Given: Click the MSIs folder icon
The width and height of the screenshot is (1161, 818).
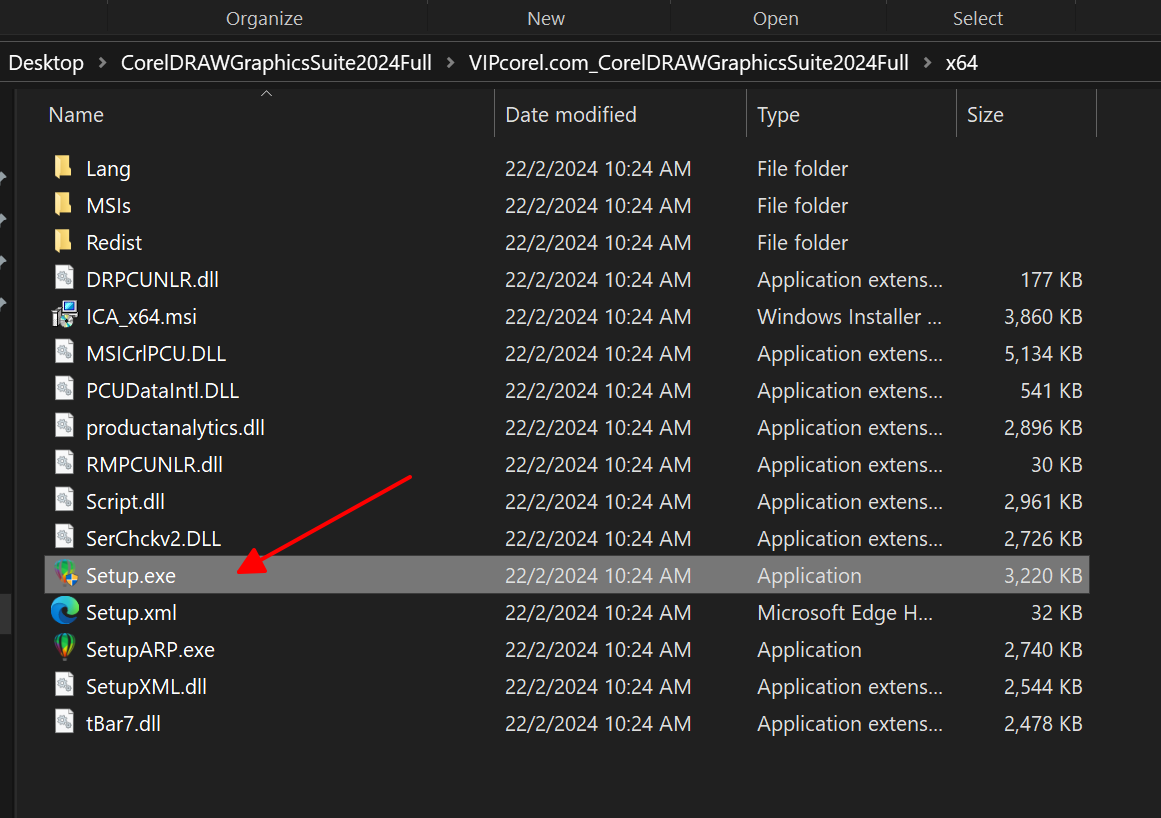Looking at the screenshot, I should (64, 204).
